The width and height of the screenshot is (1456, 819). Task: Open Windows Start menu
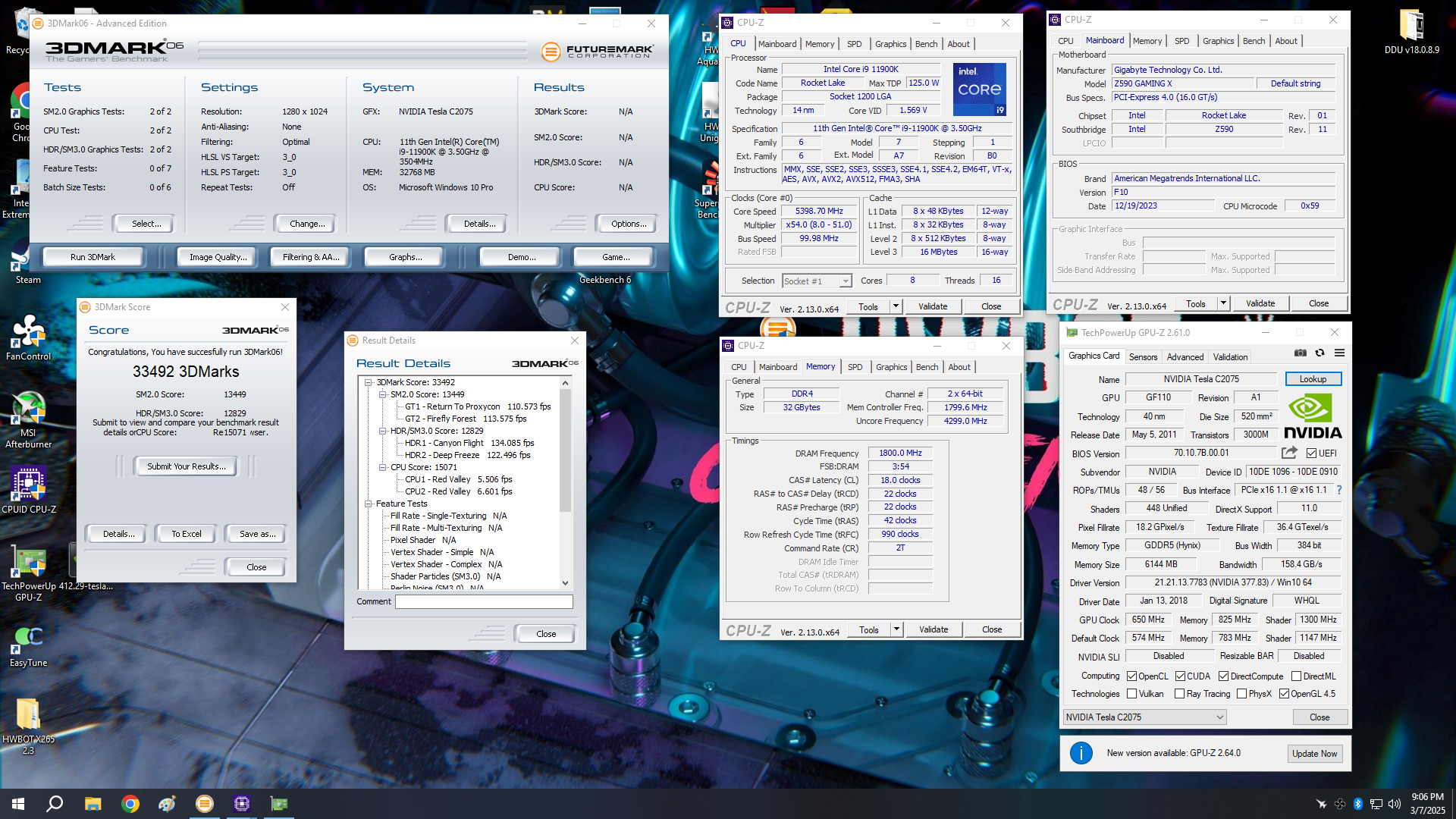click(x=18, y=804)
